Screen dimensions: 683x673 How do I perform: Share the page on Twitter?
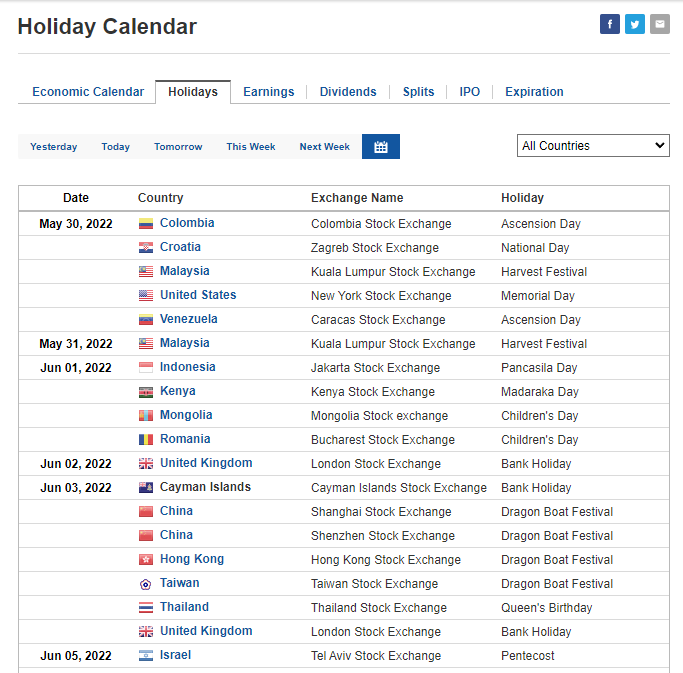point(635,24)
